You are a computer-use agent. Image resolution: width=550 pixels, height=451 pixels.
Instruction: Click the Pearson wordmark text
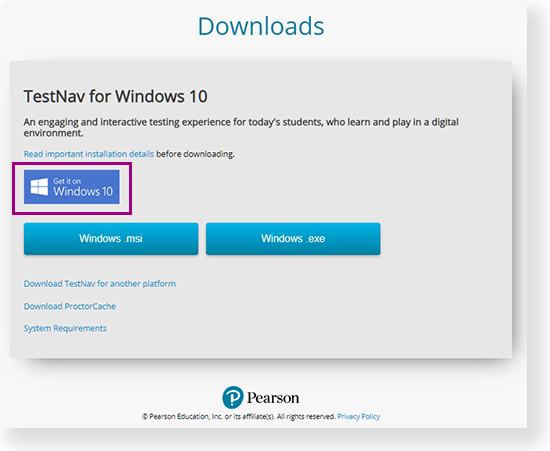(x=273, y=398)
